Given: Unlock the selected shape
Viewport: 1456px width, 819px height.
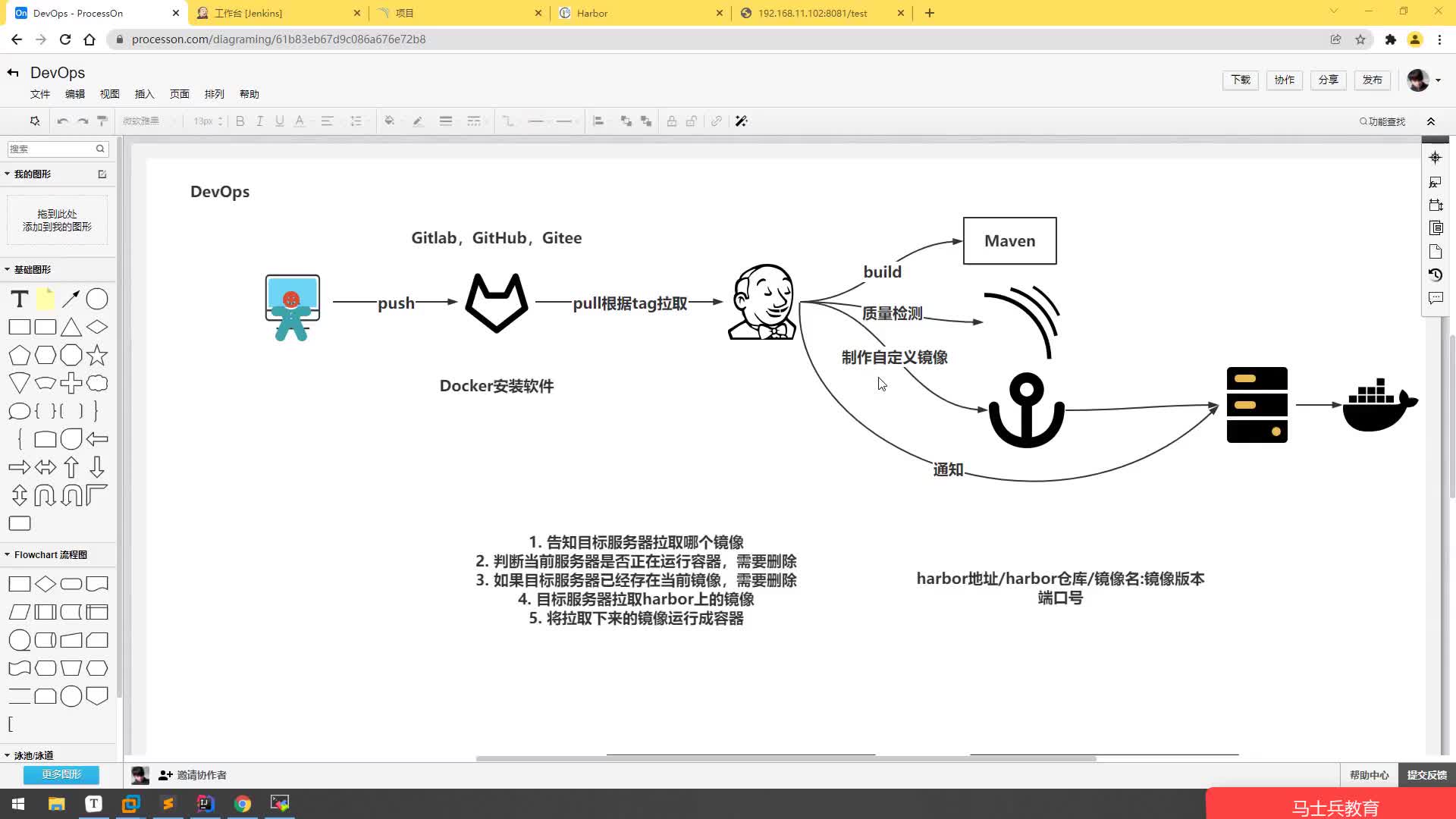Looking at the screenshot, I should [692, 121].
